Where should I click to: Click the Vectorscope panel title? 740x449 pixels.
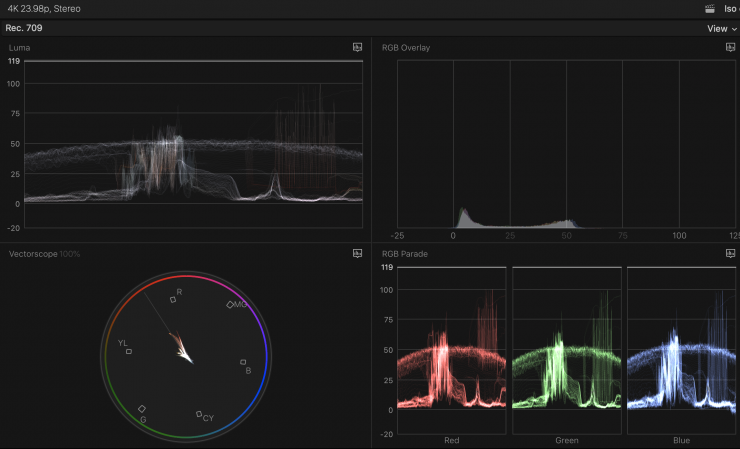32,254
